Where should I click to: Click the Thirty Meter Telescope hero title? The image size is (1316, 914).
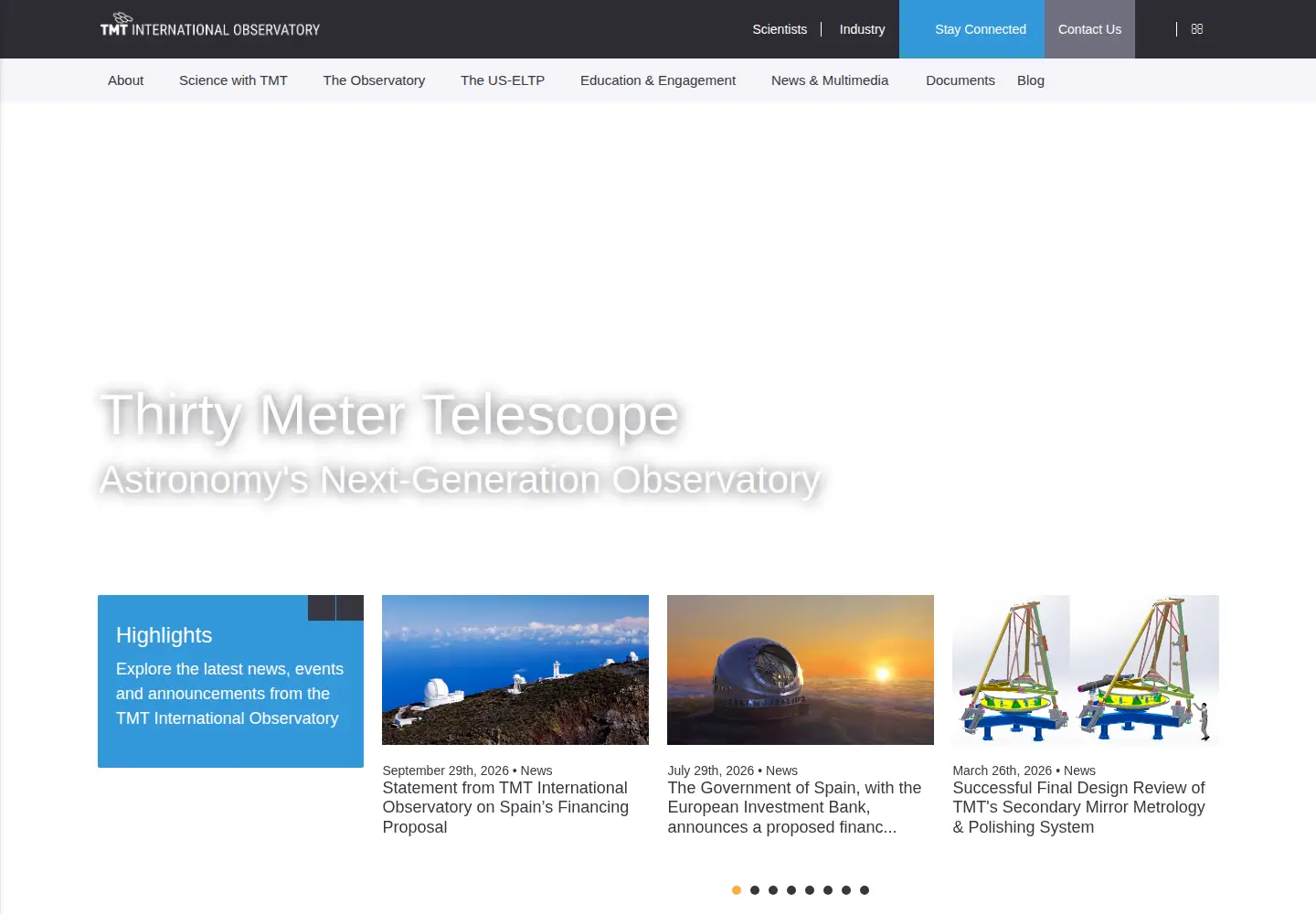pyautogui.click(x=389, y=416)
